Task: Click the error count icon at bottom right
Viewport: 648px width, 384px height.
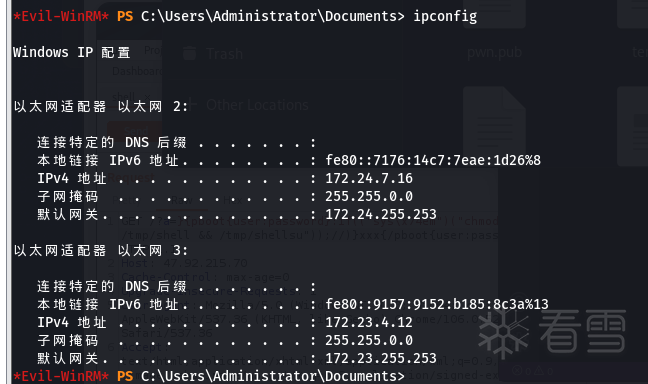Action: click(x=517, y=370)
